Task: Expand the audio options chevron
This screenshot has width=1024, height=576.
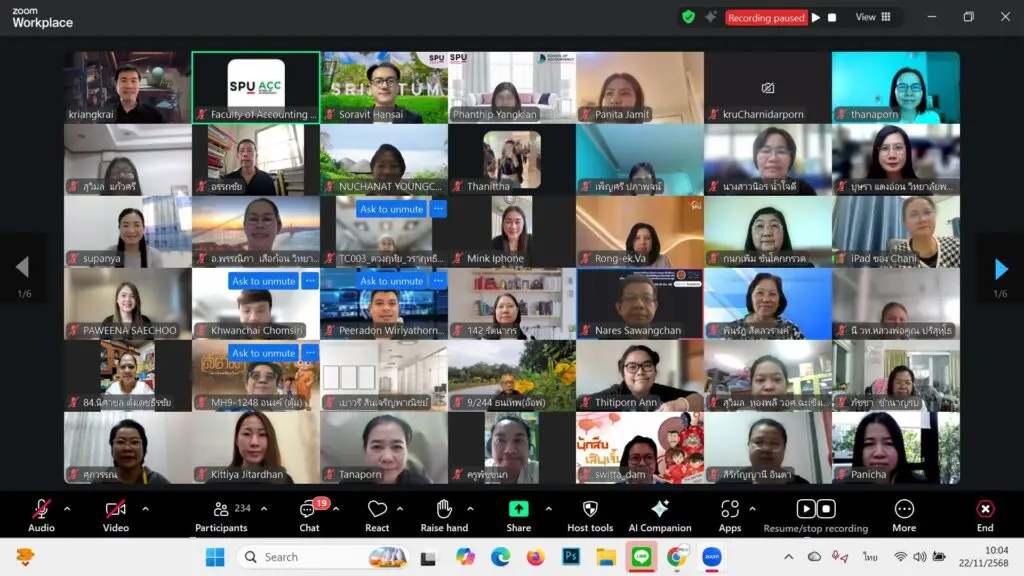Action: pyautogui.click(x=67, y=509)
